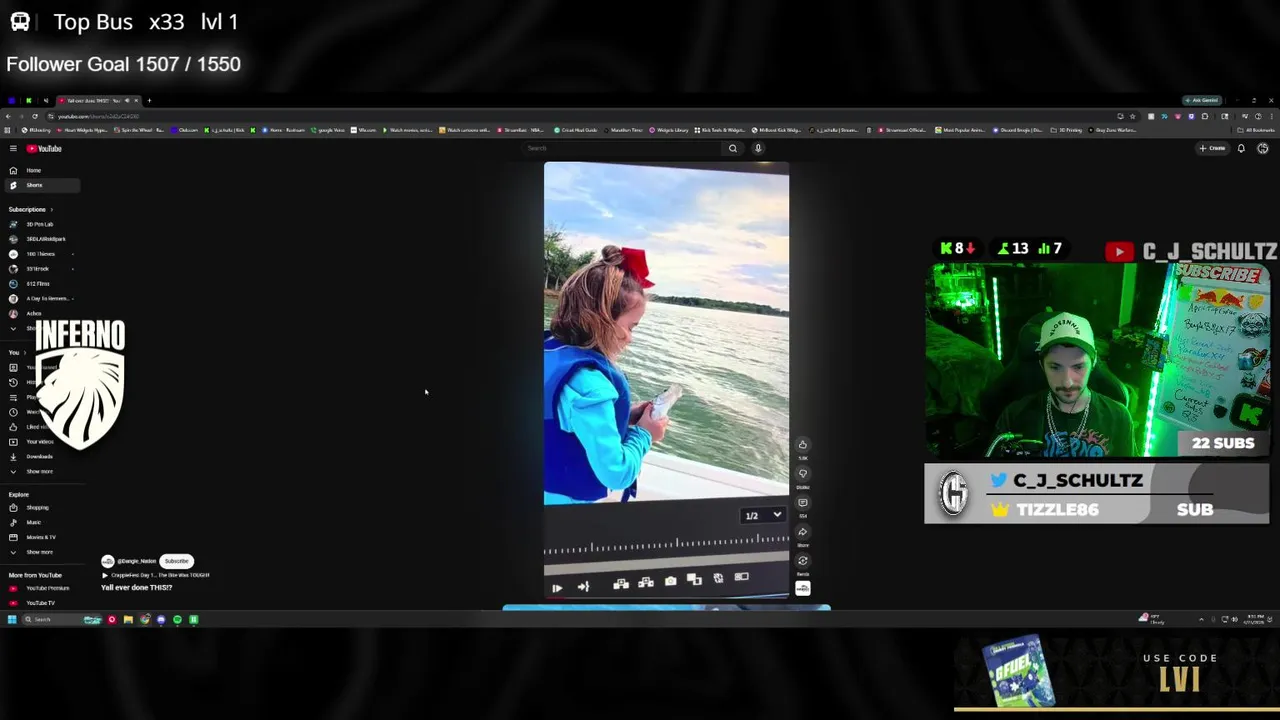The image size is (1280, 720).
Task: Open a new browser tab with plus
Action: [149, 100]
